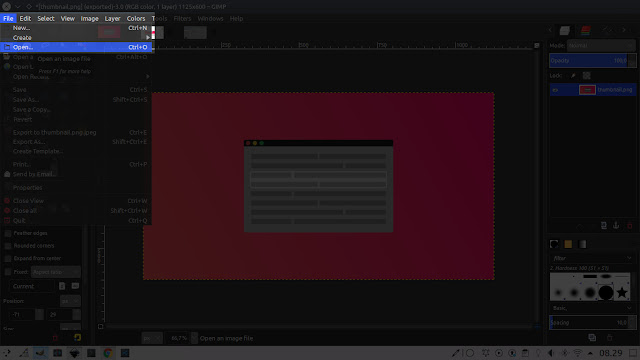640x360 pixels.
Task: Toggle the lock alpha channel icon
Action: pyautogui.click(x=587, y=76)
